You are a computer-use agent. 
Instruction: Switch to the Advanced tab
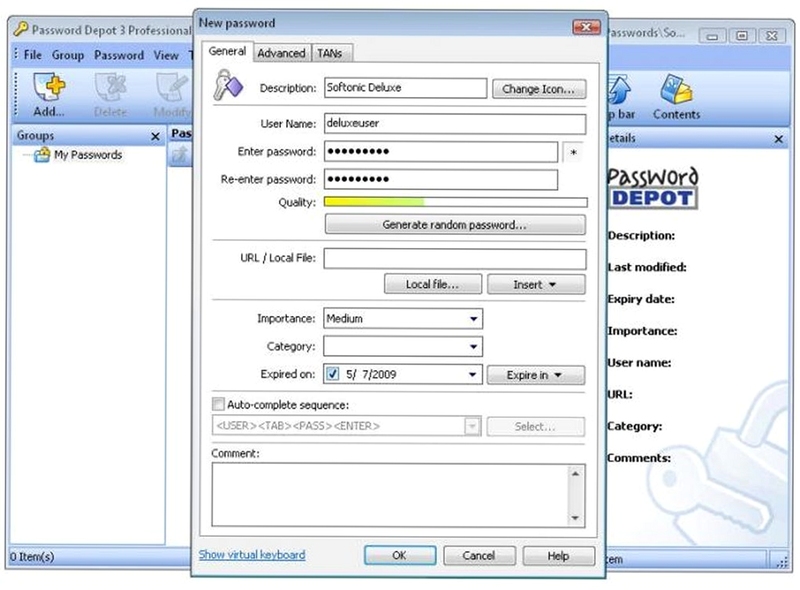pyautogui.click(x=281, y=53)
